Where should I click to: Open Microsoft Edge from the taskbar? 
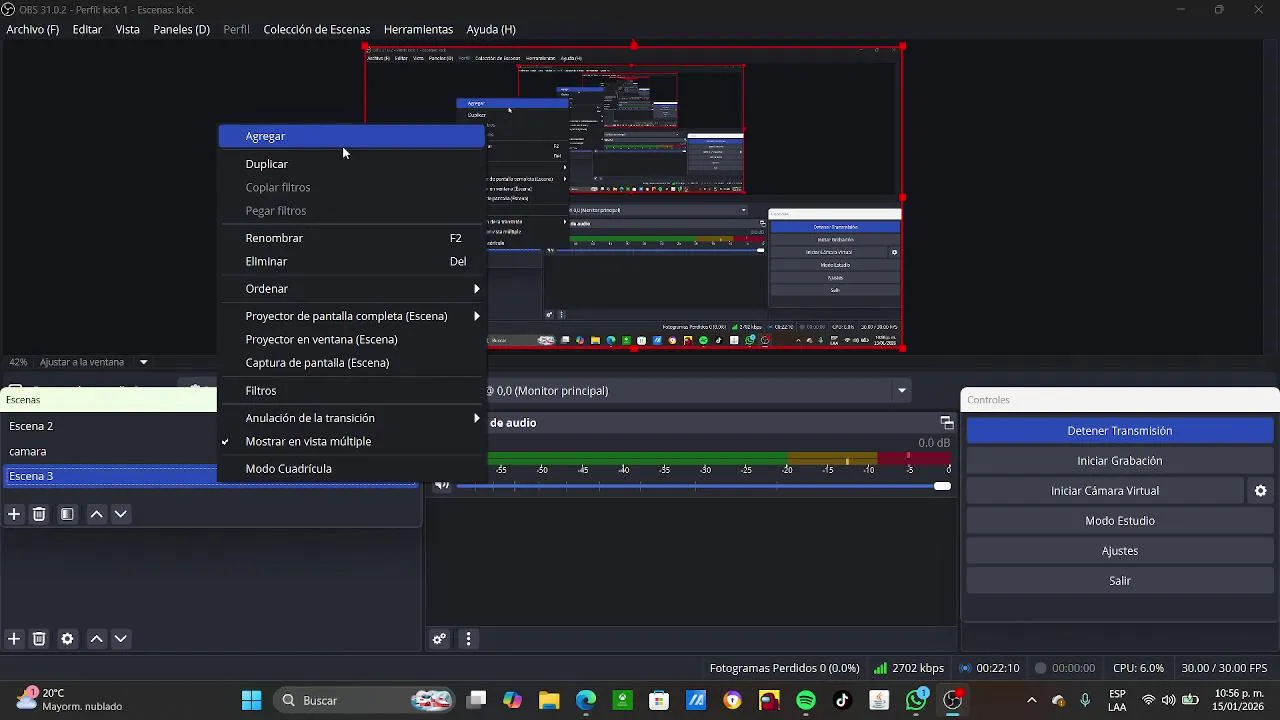click(x=585, y=700)
